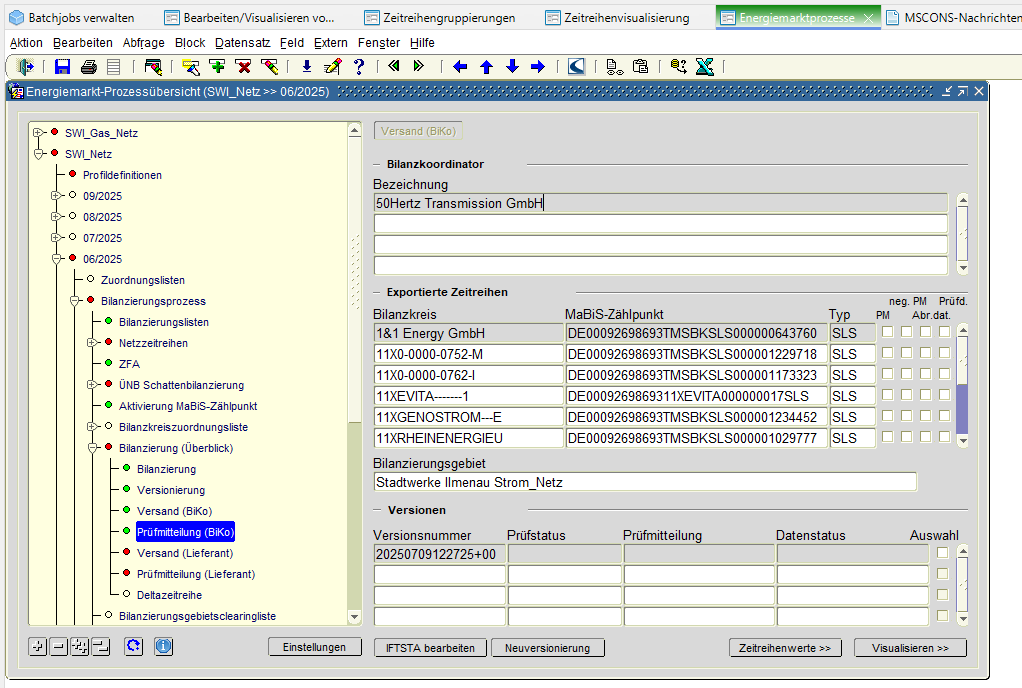Enable Auswahl checkbox for version 20250709122725+00

click(942, 553)
